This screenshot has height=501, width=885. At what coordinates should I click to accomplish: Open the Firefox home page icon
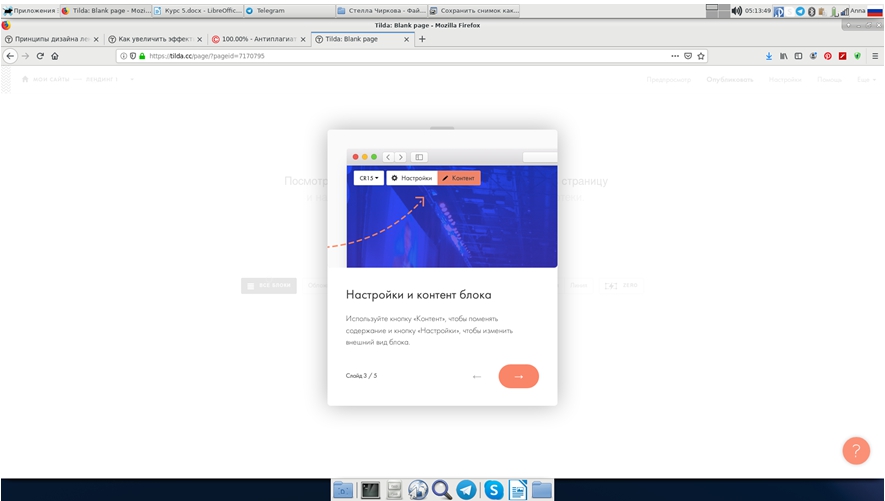[x=55, y=56]
